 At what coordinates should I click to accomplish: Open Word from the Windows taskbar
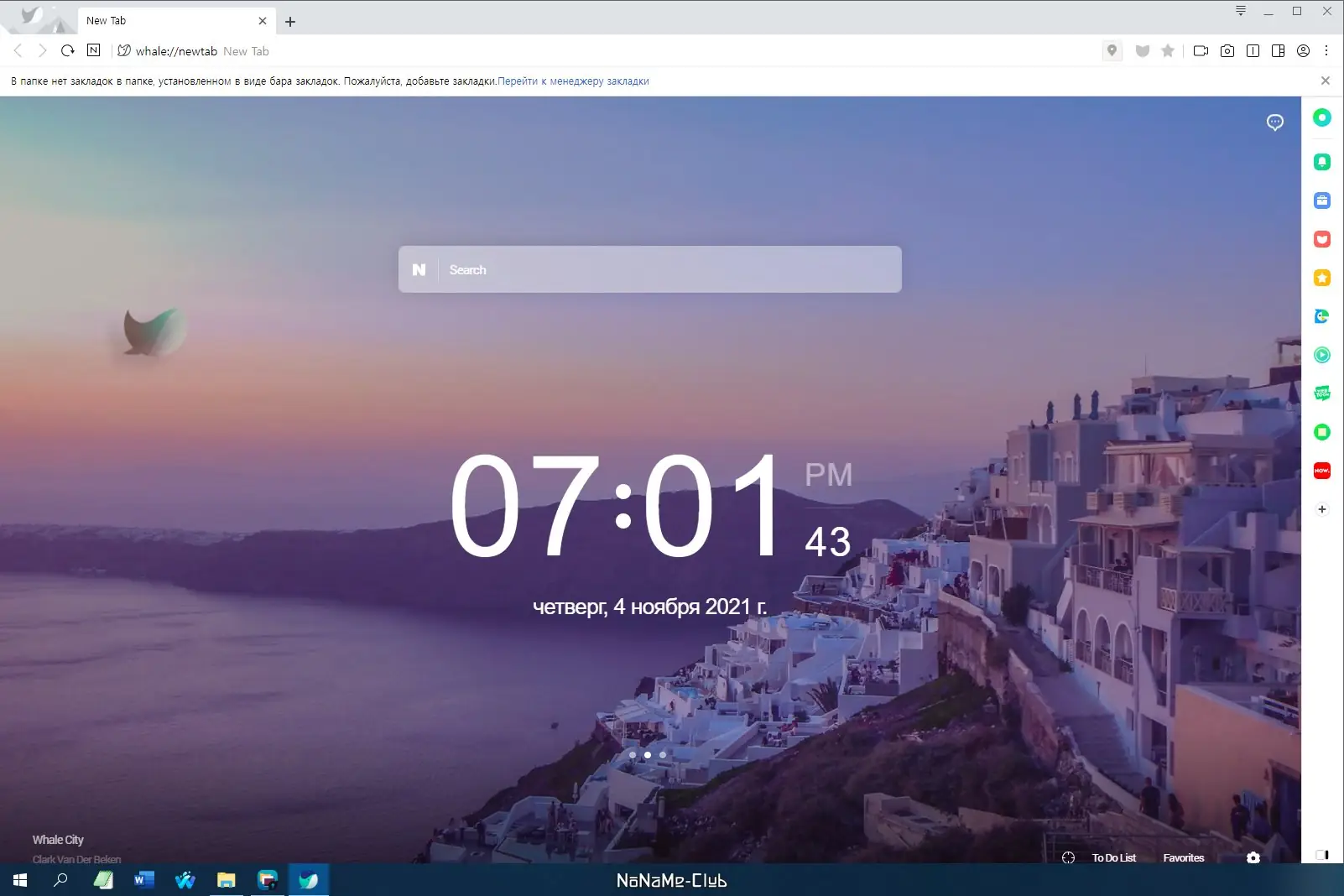(144, 880)
